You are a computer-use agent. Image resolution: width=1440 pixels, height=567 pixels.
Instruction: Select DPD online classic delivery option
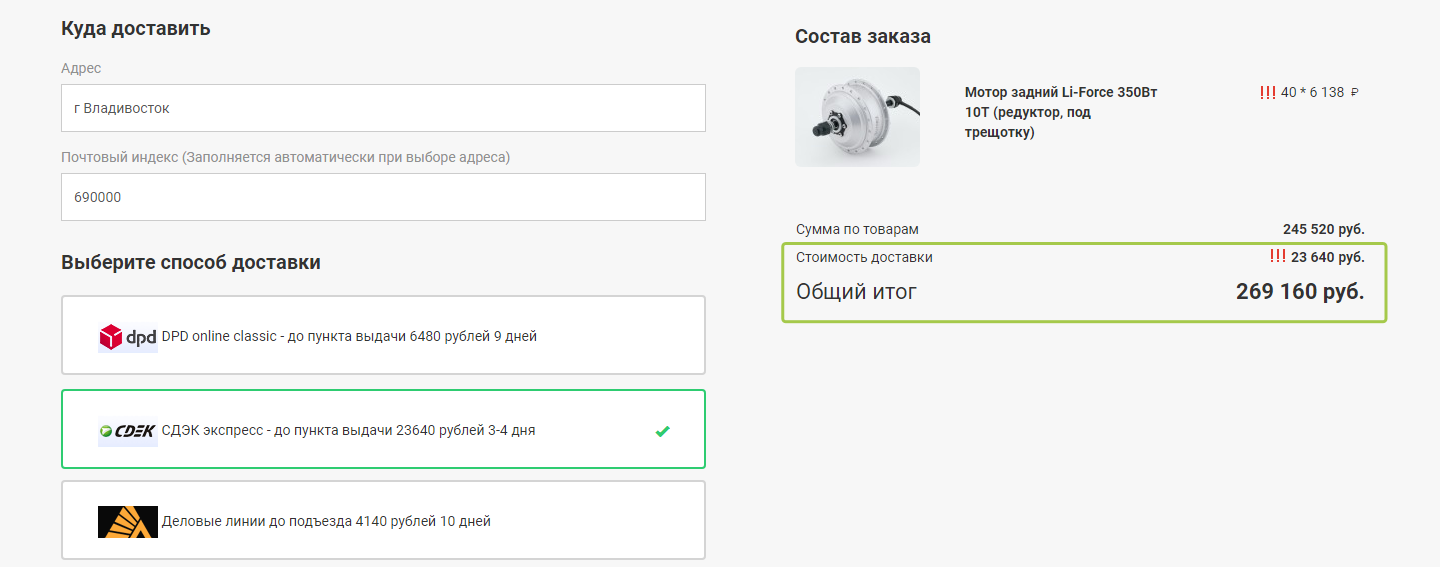(383, 335)
